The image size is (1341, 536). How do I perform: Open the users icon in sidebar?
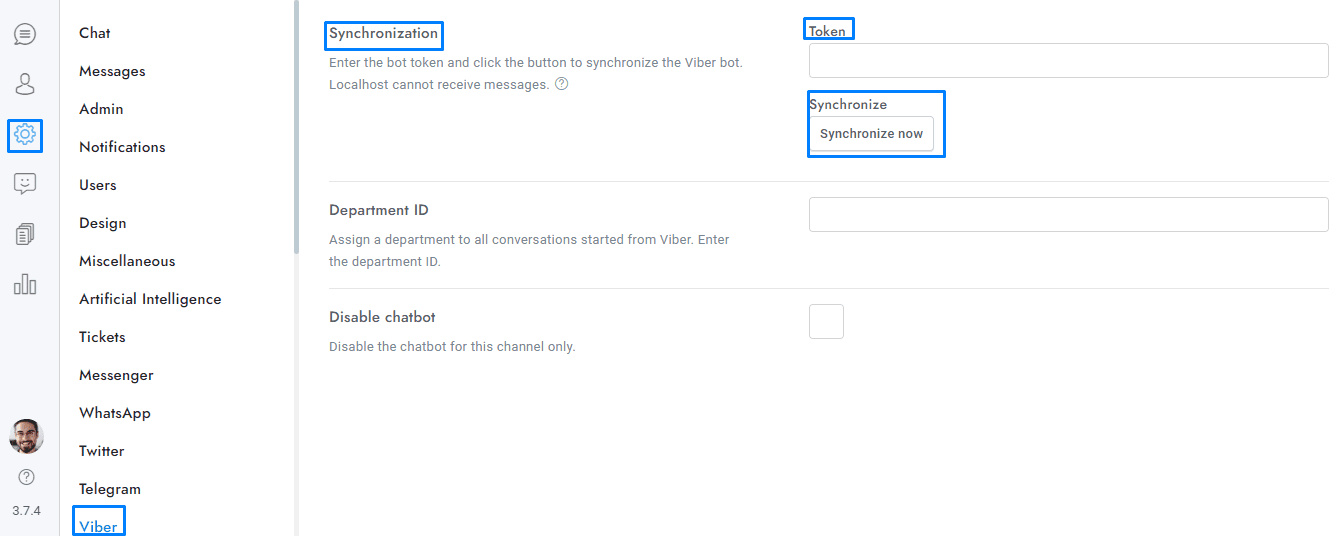25,83
